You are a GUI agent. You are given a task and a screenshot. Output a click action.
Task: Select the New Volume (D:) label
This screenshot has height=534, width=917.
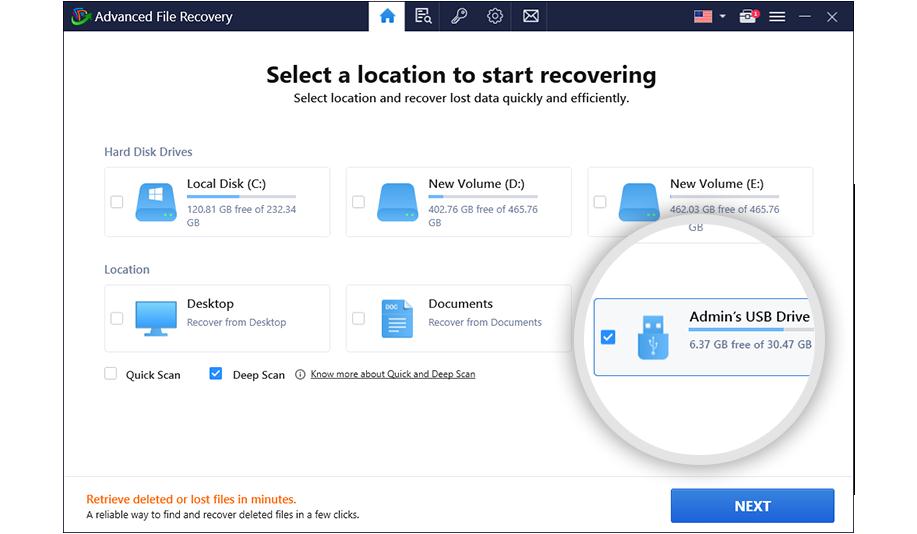click(477, 184)
